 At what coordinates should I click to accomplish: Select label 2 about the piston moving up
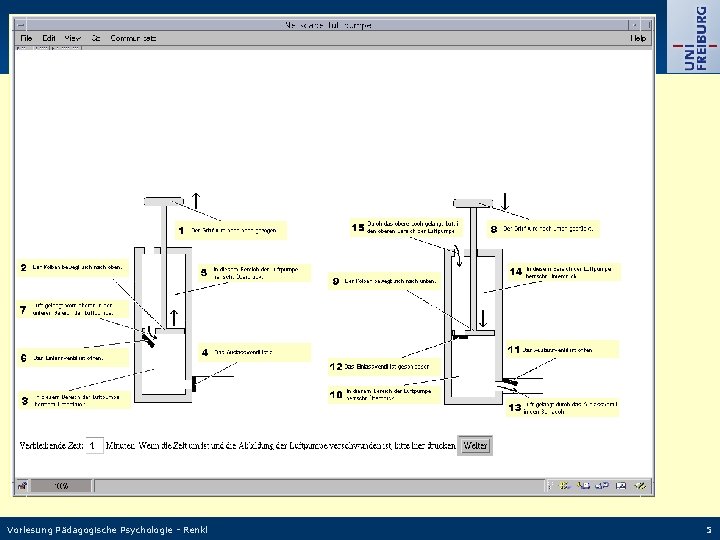click(73, 268)
